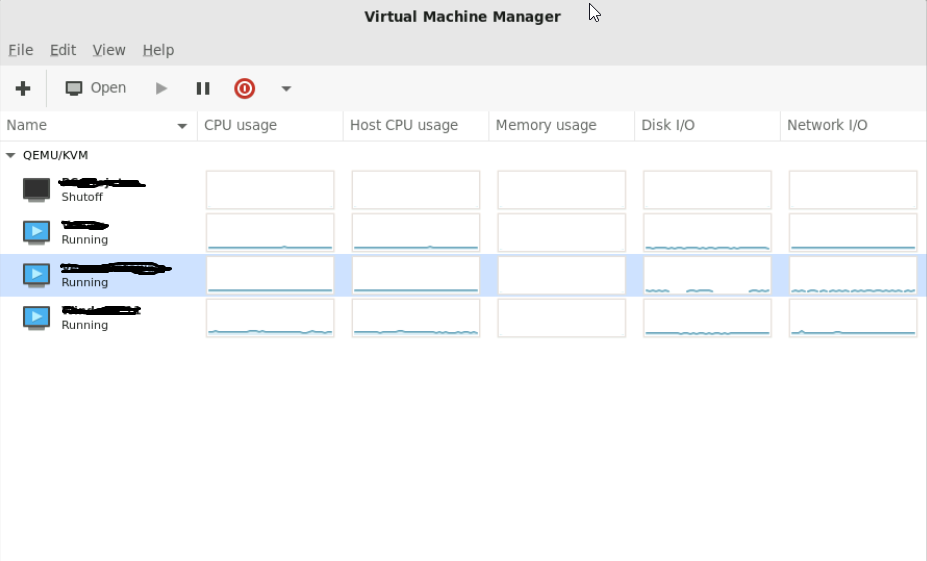Select the Shutoff virtual machine icon
Screen dimensions: 927x561
pos(36,190)
